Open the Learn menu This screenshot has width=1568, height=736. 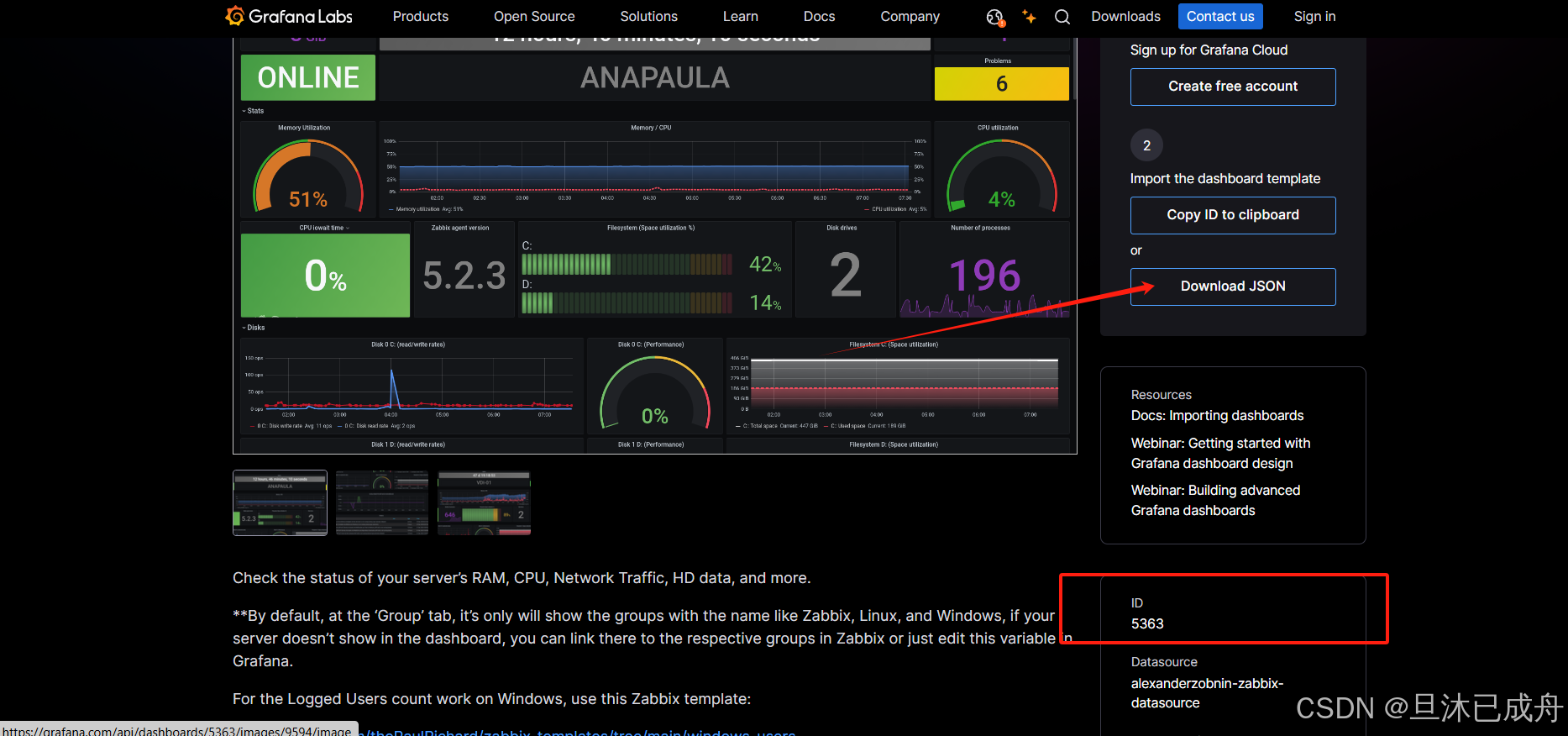point(740,16)
